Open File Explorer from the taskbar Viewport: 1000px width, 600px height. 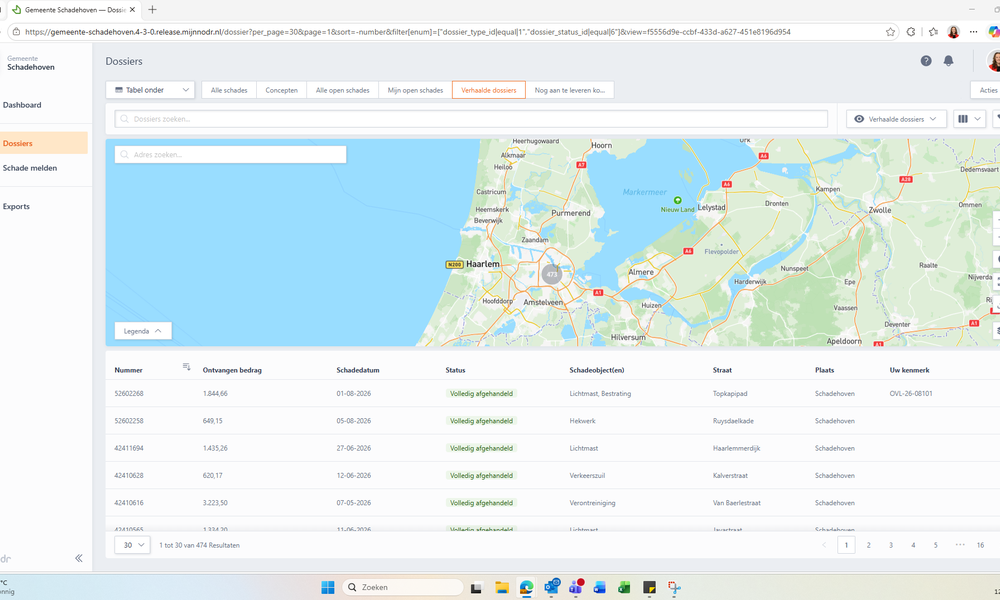click(x=502, y=588)
